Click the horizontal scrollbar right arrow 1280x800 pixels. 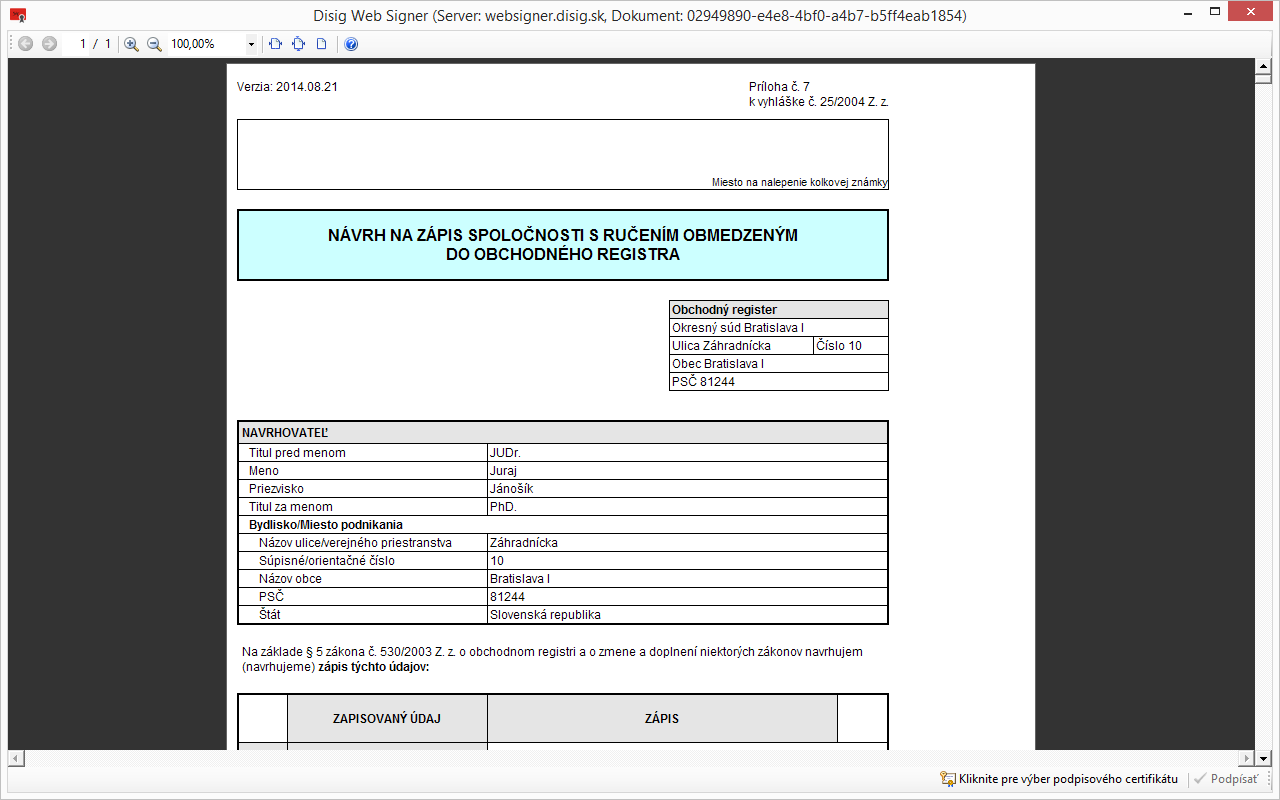[x=1245, y=758]
